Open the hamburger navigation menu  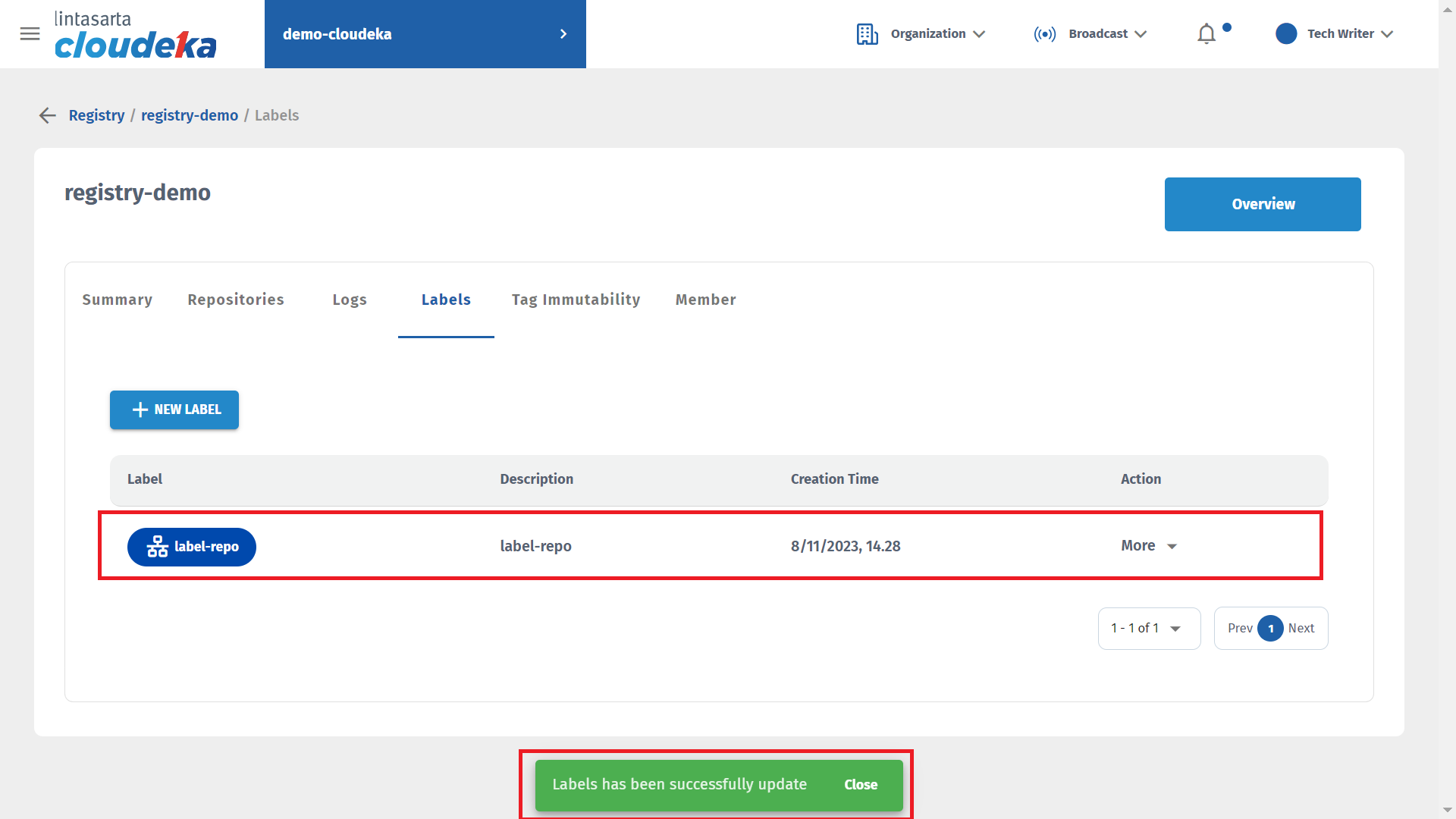coord(30,34)
